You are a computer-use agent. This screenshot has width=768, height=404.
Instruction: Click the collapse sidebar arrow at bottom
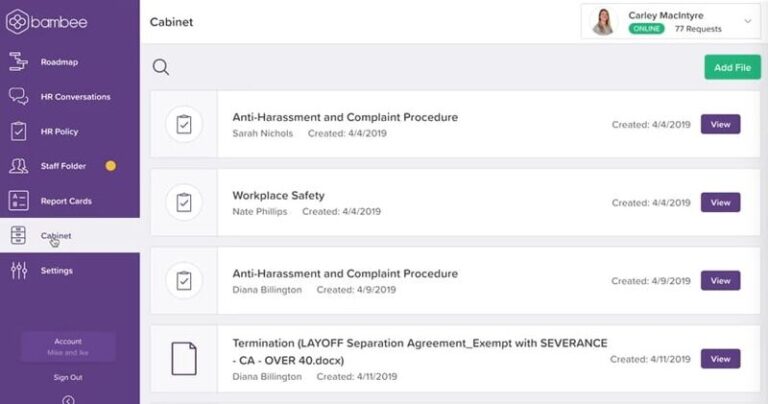click(68, 399)
